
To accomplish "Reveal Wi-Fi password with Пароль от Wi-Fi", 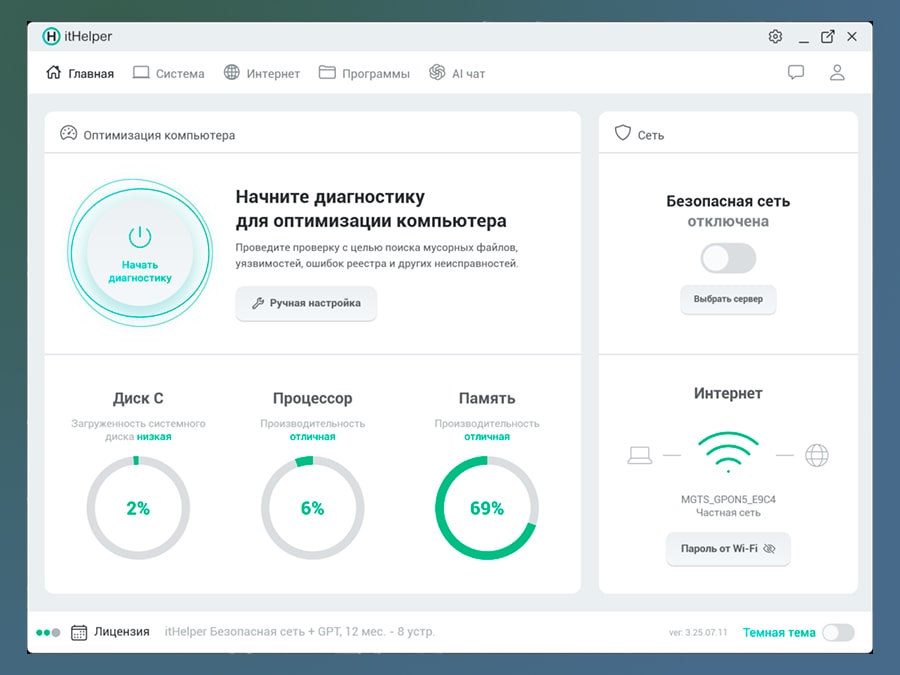I will [x=728, y=549].
